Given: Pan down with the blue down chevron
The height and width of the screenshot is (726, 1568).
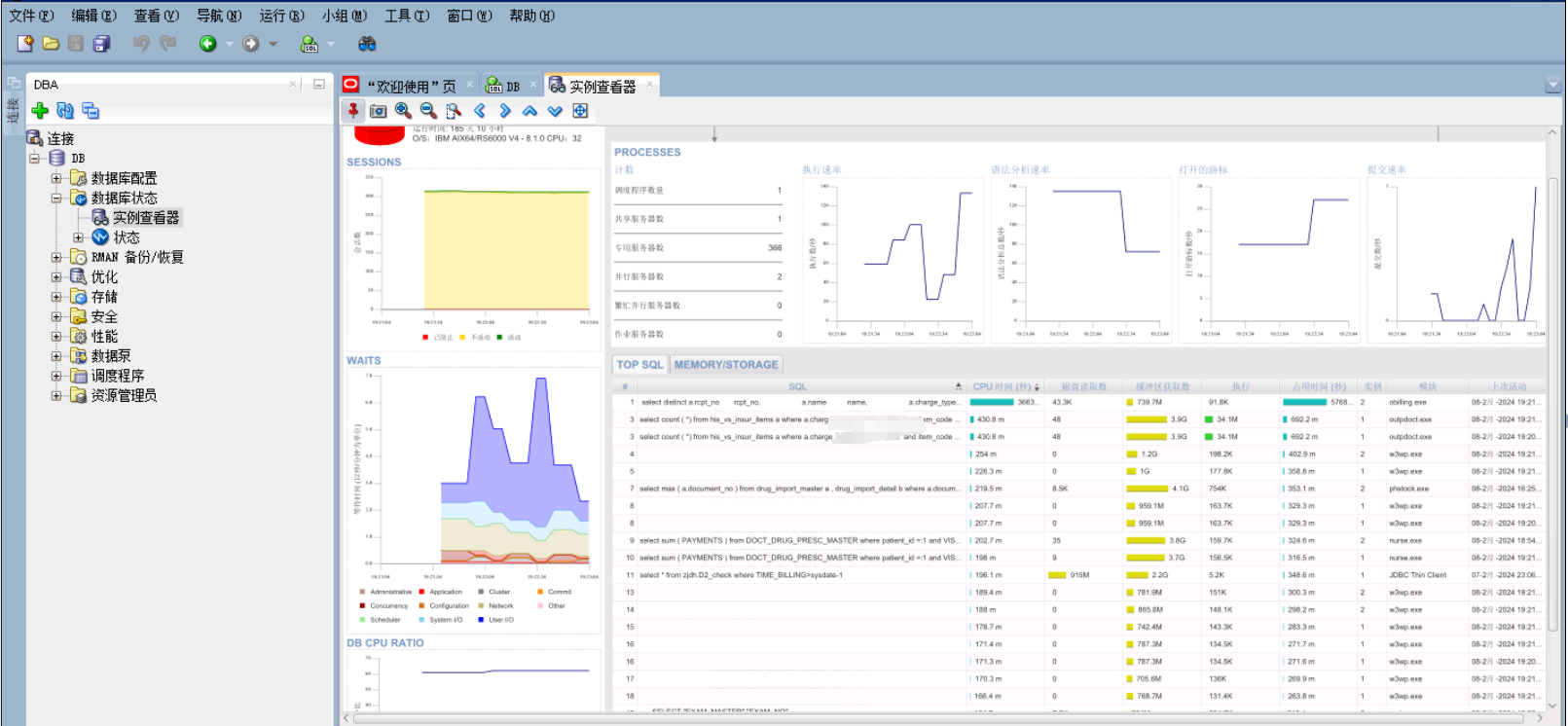Looking at the screenshot, I should coord(555,111).
